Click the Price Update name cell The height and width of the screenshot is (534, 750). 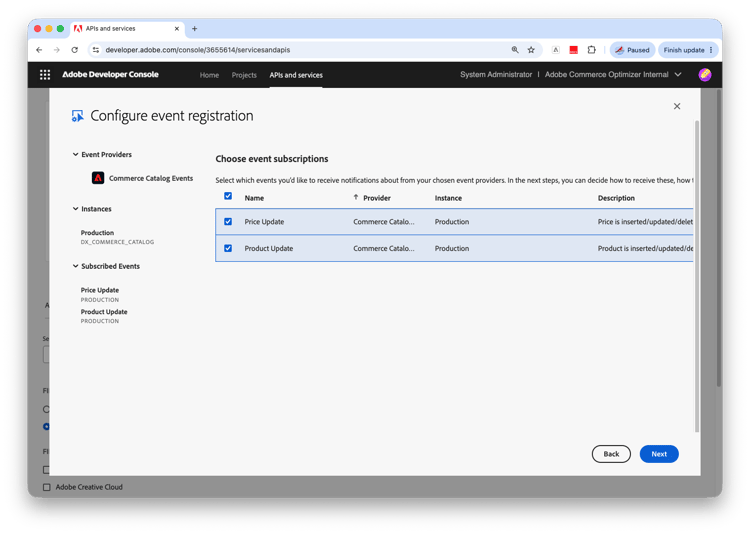[x=264, y=222]
